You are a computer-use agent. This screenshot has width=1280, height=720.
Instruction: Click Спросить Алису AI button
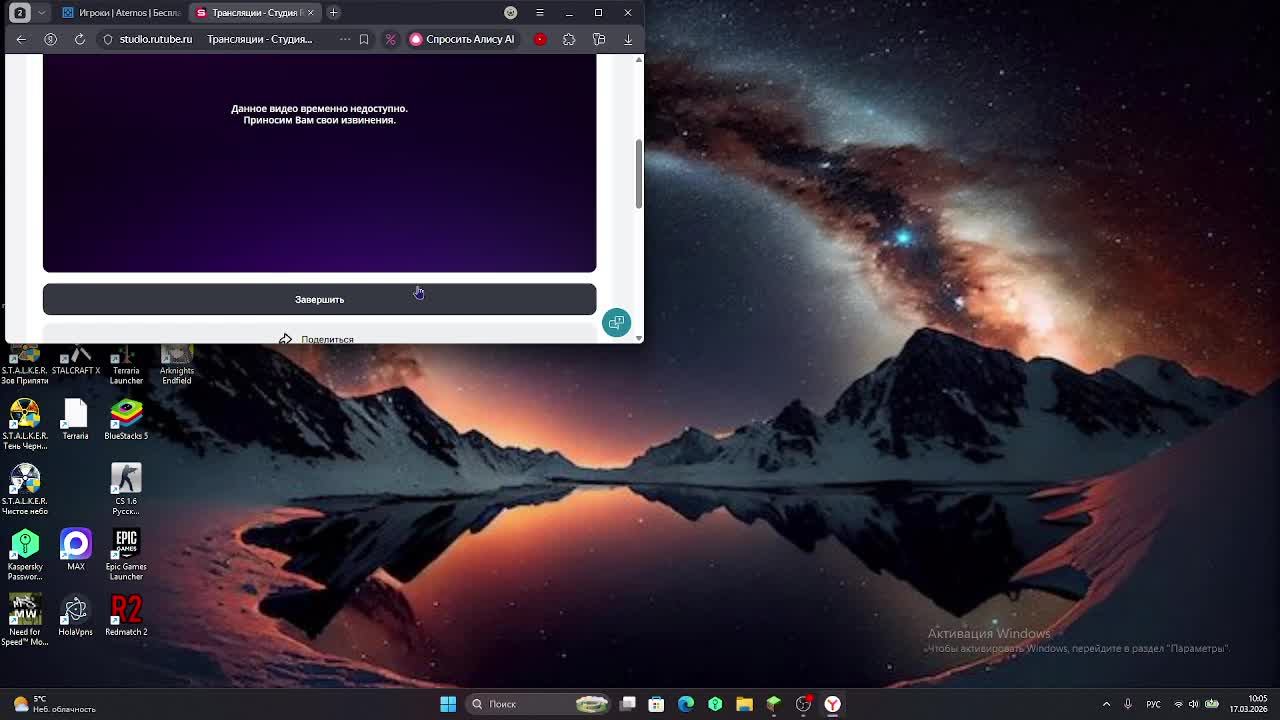pos(462,39)
